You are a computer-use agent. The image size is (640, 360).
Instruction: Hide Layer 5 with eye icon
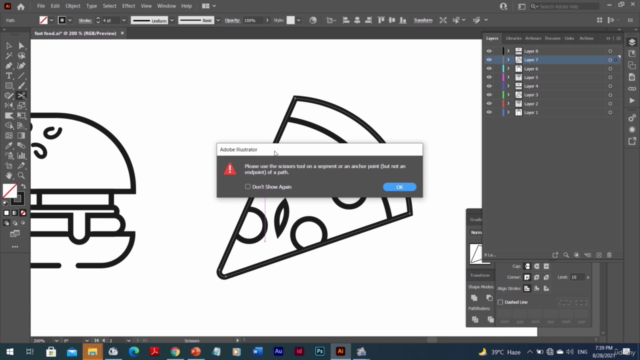489,77
